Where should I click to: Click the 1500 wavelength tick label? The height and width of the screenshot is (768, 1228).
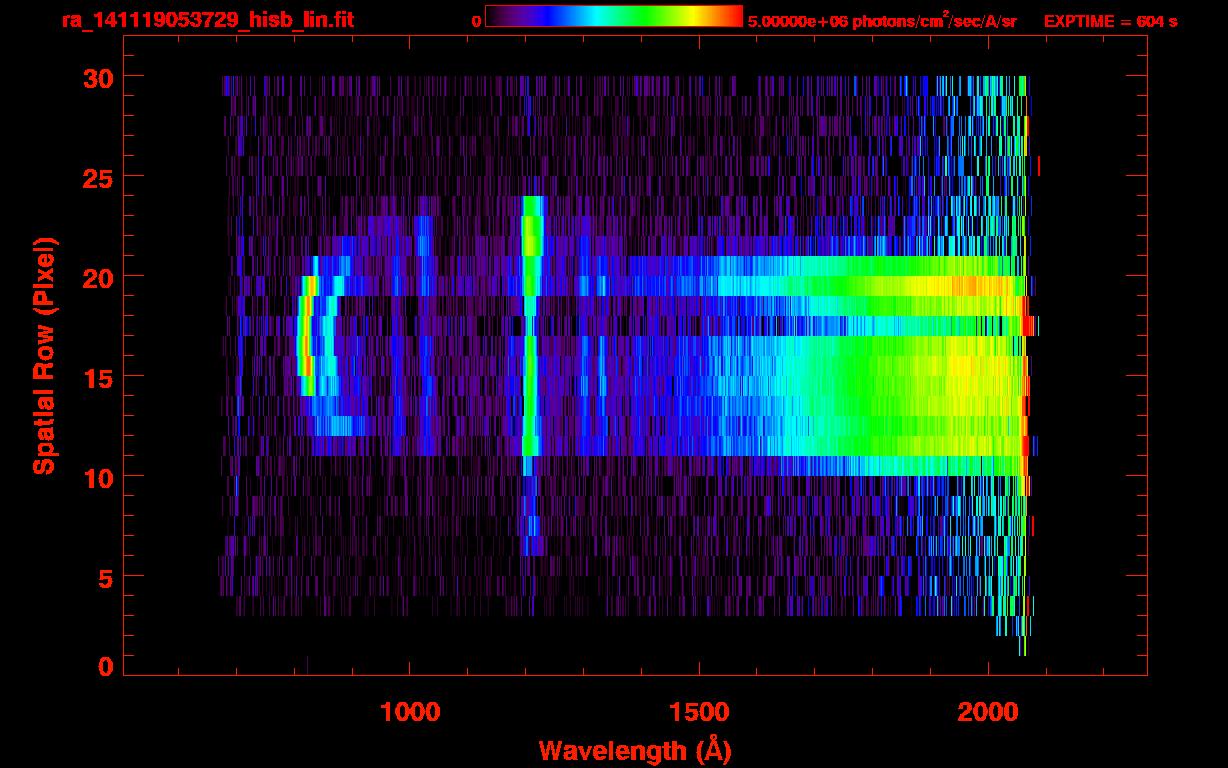pos(699,712)
